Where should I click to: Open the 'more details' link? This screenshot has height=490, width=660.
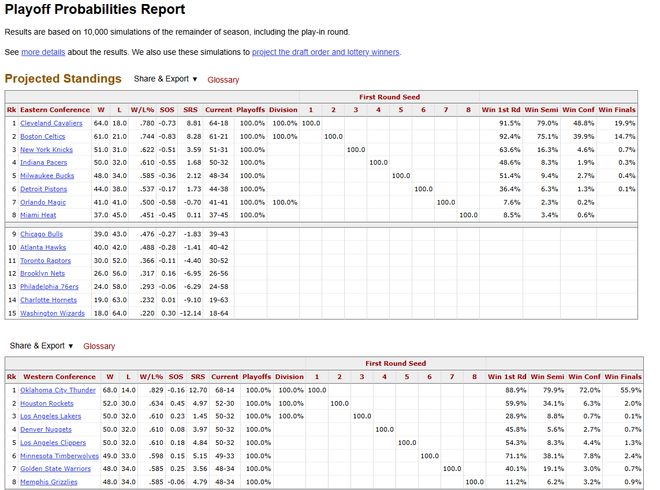(43, 52)
